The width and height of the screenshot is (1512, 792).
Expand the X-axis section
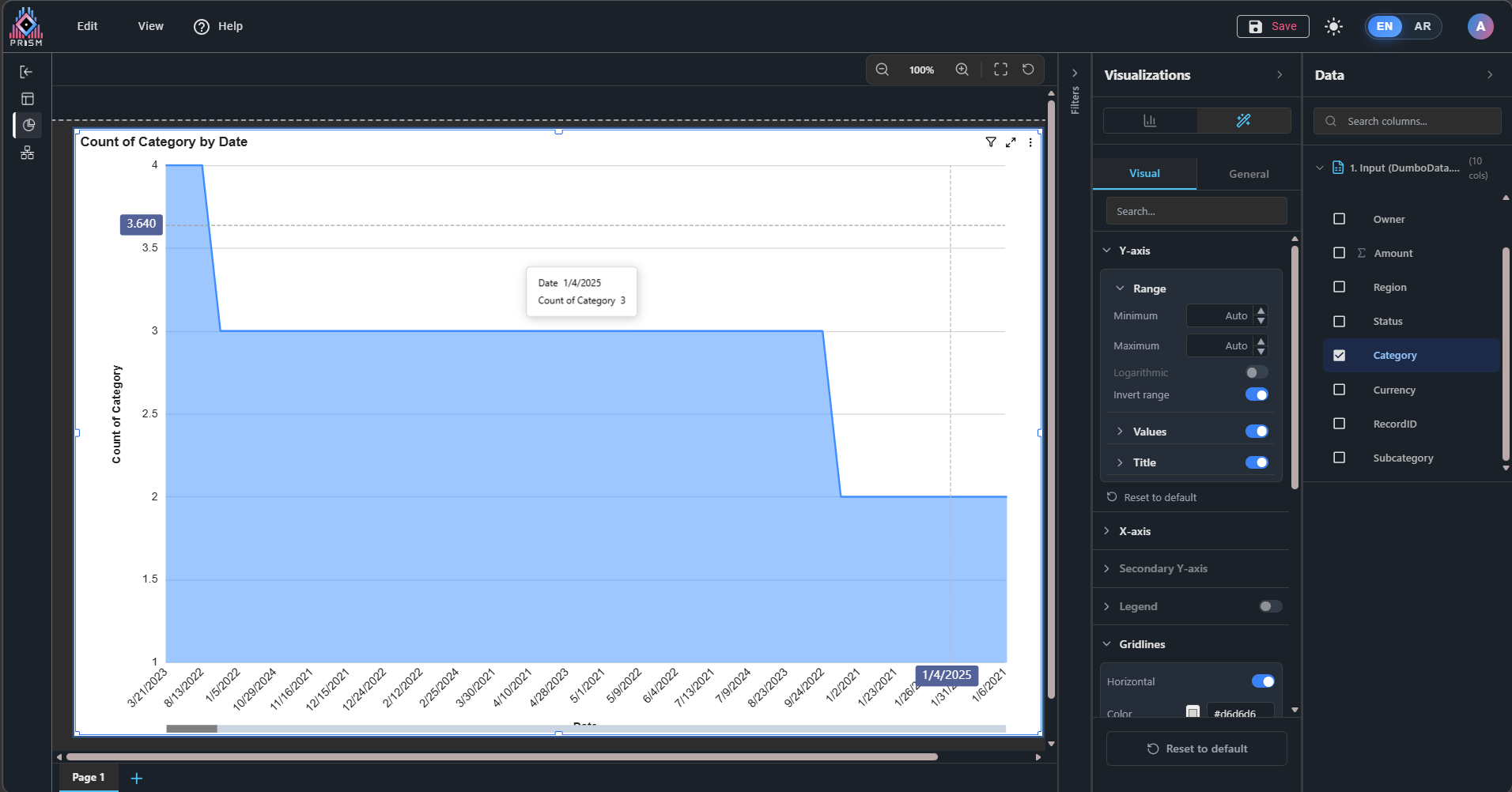pos(1134,531)
